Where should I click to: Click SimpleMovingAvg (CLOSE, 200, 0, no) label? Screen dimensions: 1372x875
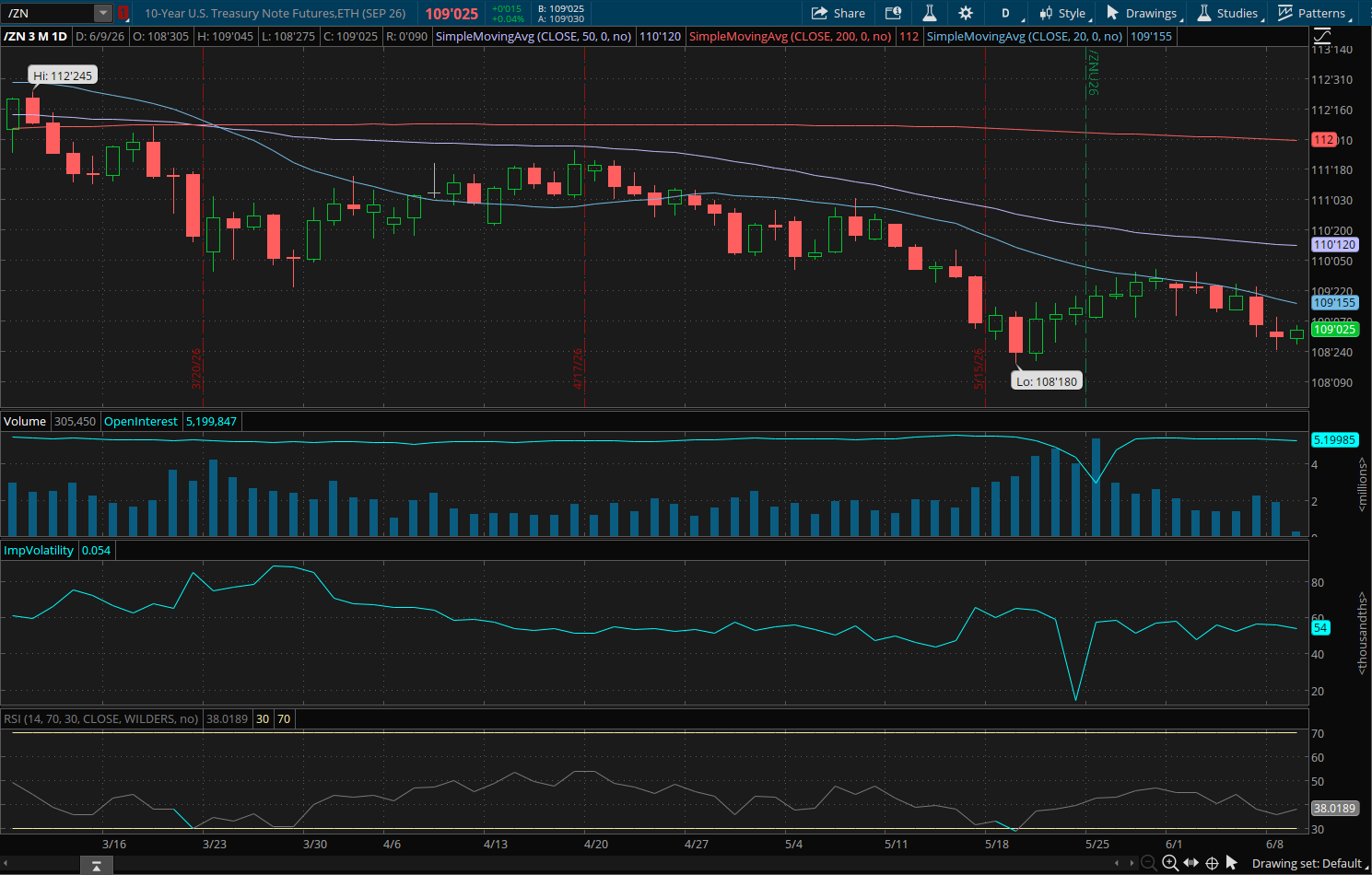791,36
